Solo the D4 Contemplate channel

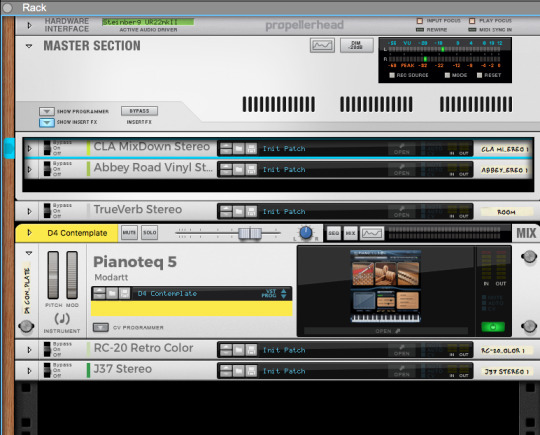tap(149, 233)
